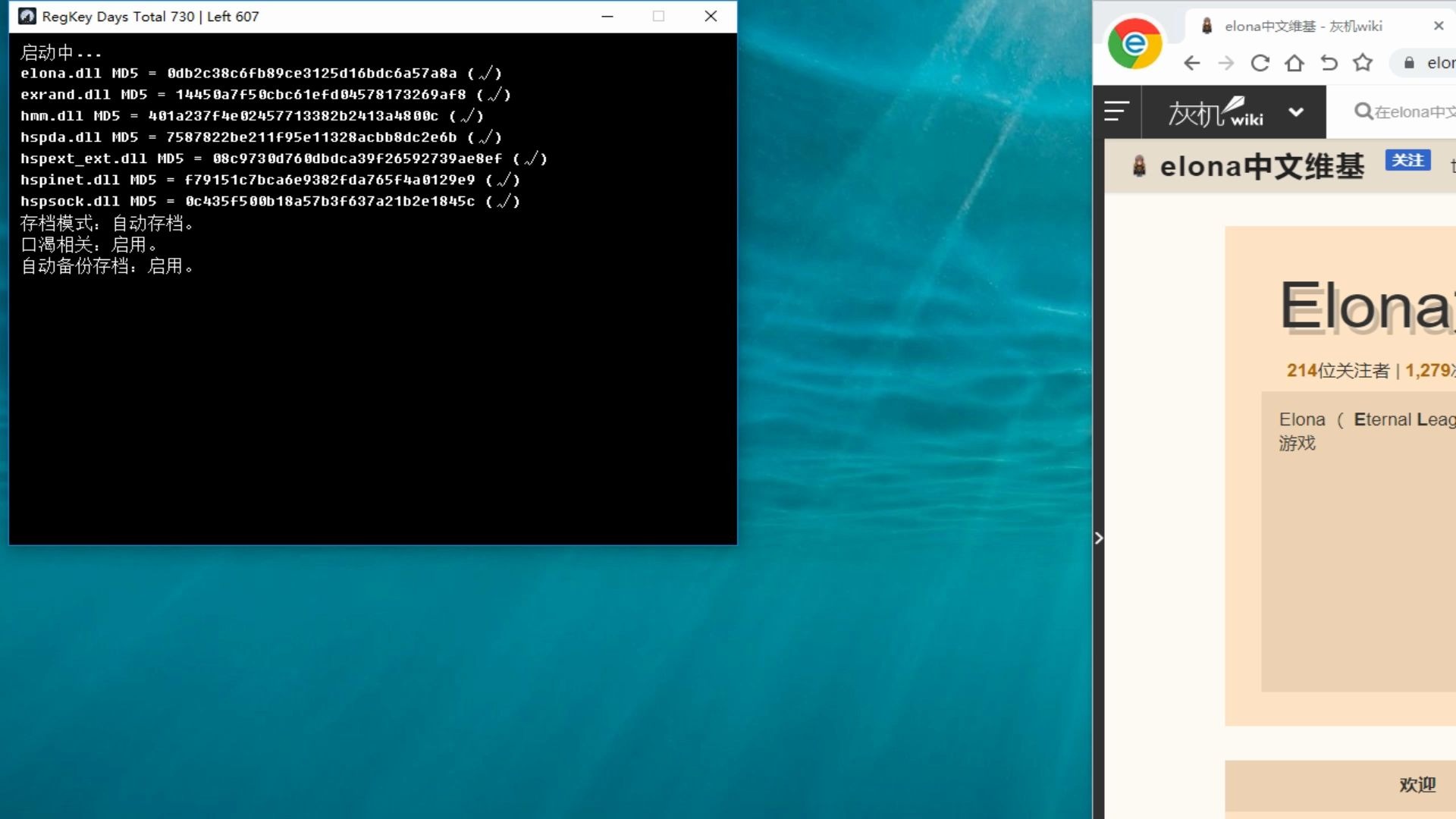
Task: Click the browser logo icon
Action: pyautogui.click(x=1134, y=44)
